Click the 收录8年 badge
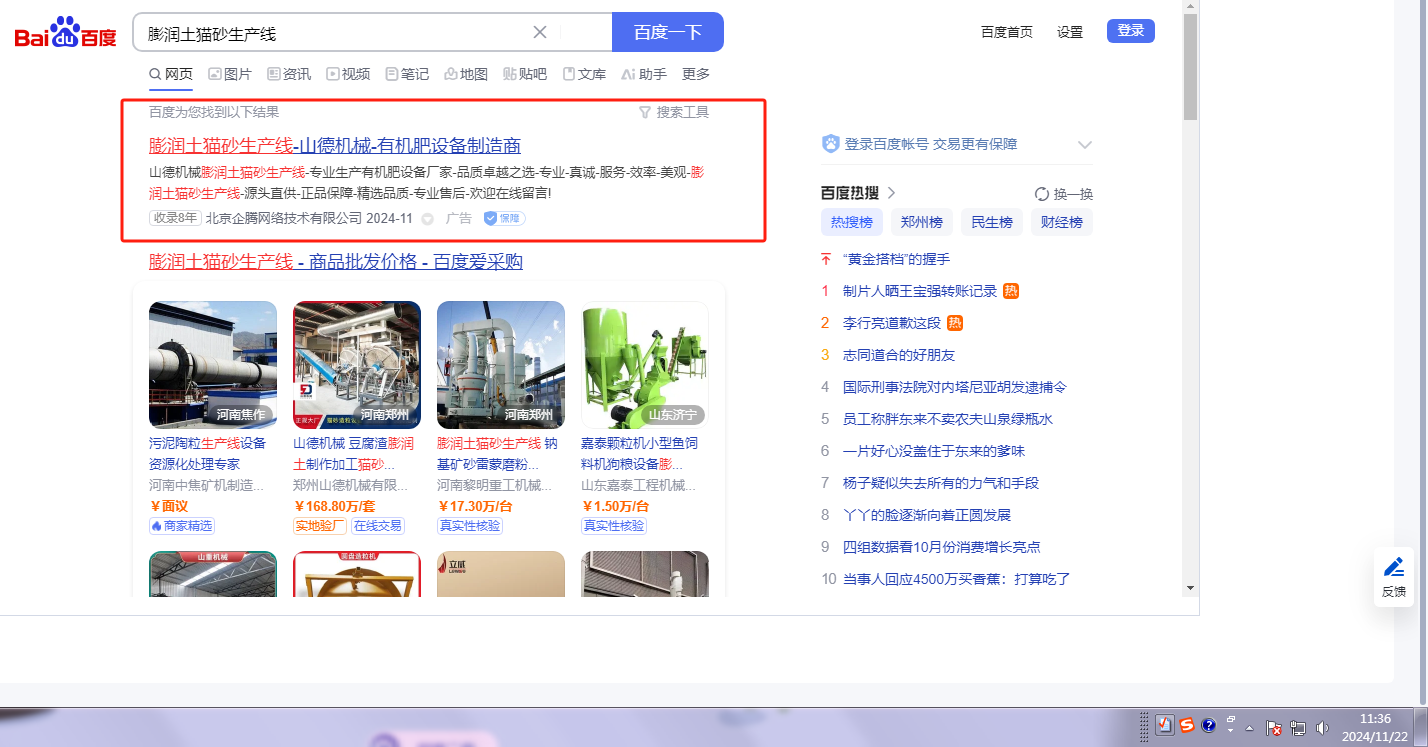This screenshot has width=1428, height=747. 175,218
